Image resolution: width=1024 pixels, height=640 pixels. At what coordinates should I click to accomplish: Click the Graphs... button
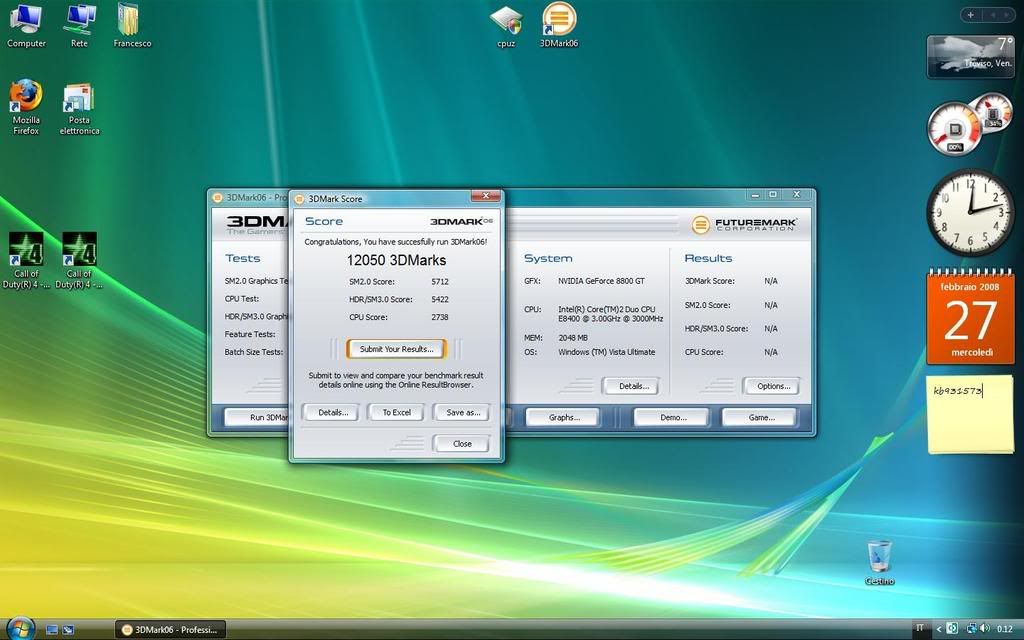pyautogui.click(x=564, y=418)
